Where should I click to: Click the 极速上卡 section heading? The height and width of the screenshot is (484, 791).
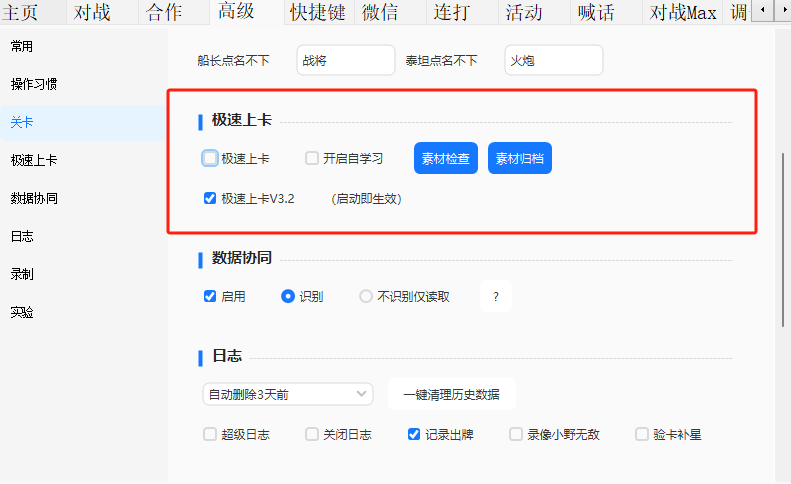click(242, 120)
